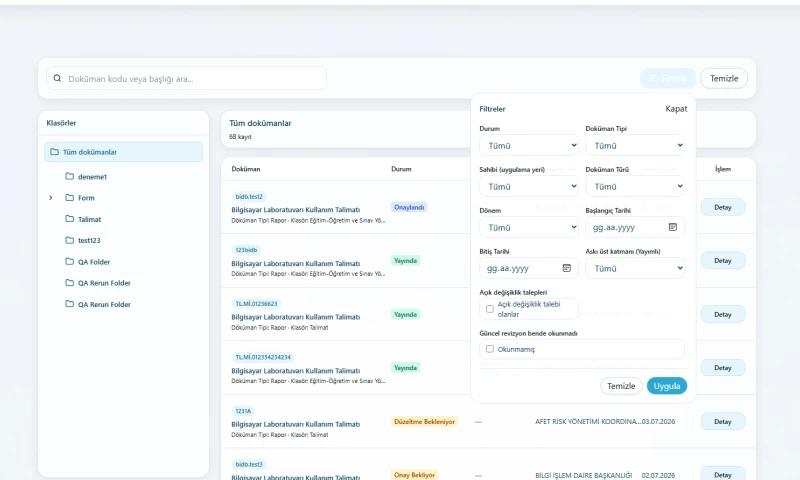Image resolution: width=800 pixels, height=480 pixels.
Task: Click the test123 folder icon
Action: (x=69, y=240)
